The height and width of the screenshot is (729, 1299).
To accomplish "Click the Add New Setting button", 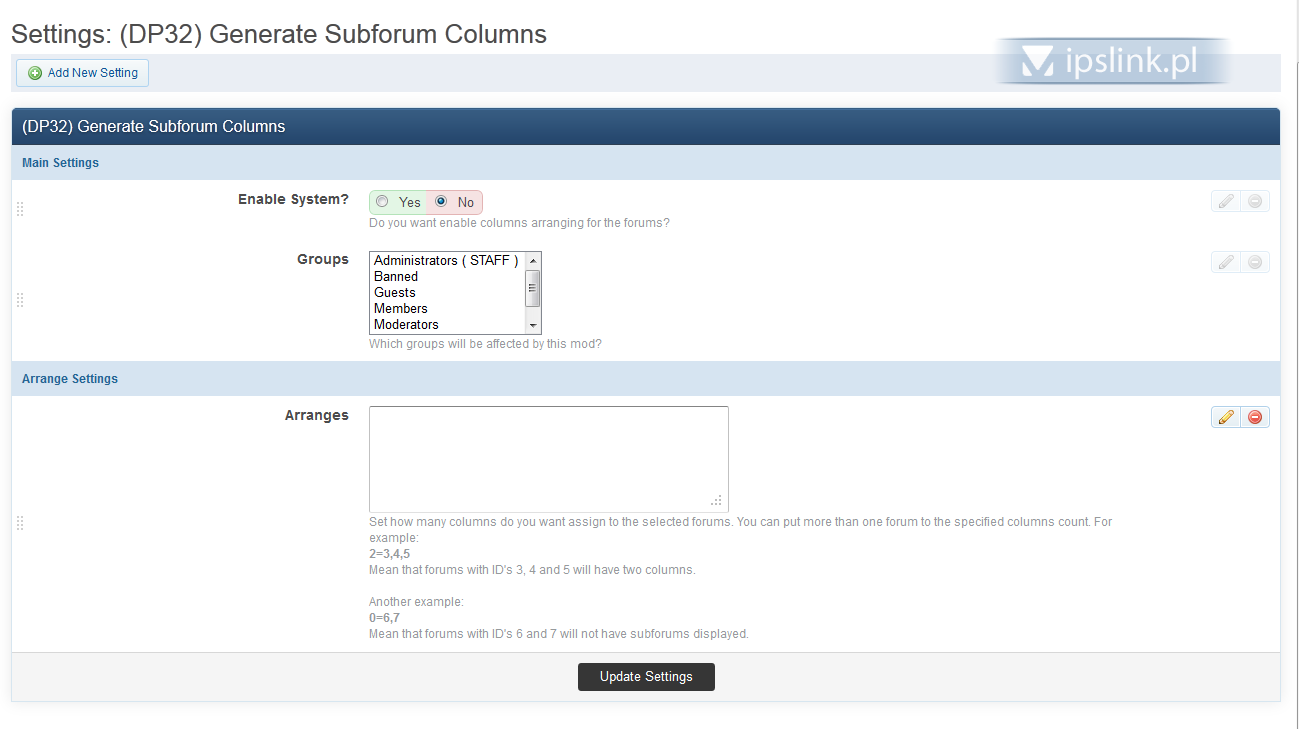I will click(x=83, y=73).
